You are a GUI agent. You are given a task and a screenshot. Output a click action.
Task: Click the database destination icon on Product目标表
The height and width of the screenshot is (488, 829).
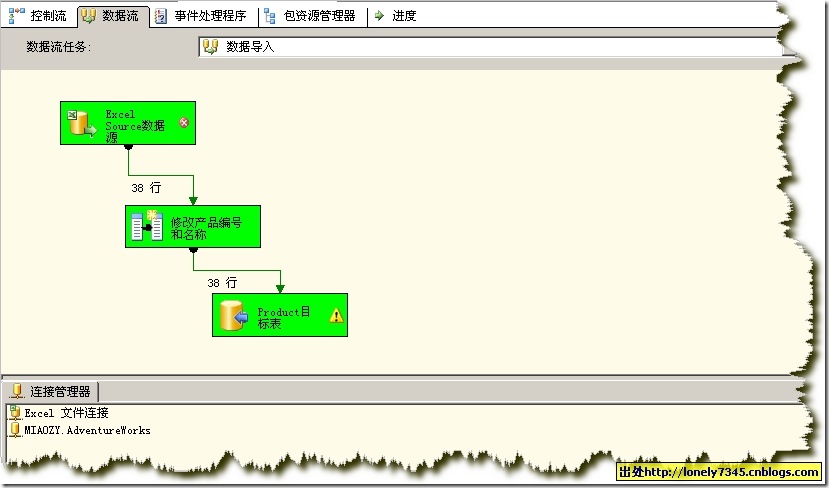tap(234, 316)
